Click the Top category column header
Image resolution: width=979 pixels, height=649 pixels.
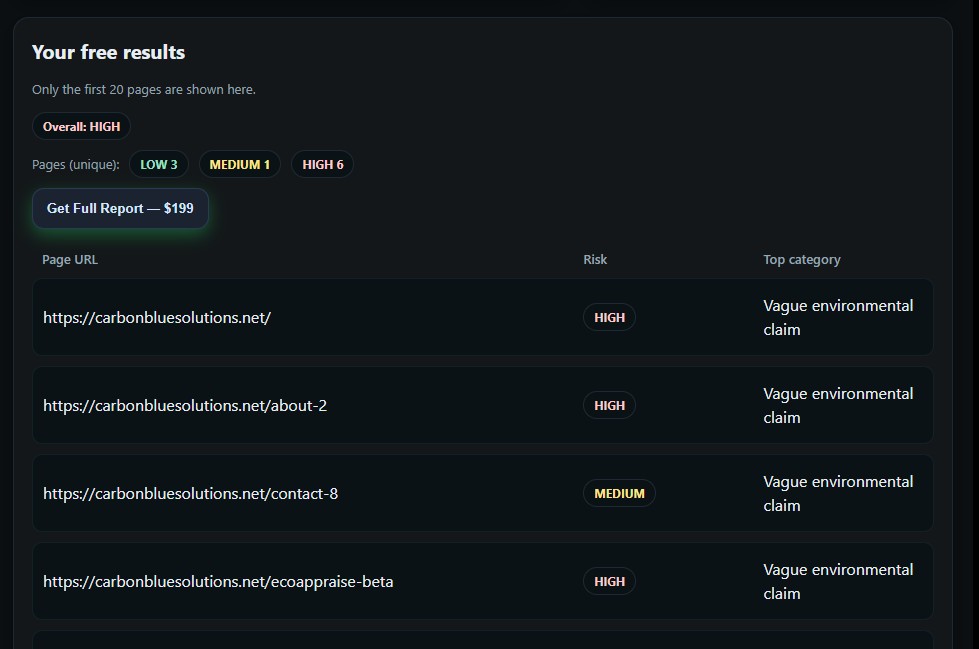(802, 260)
